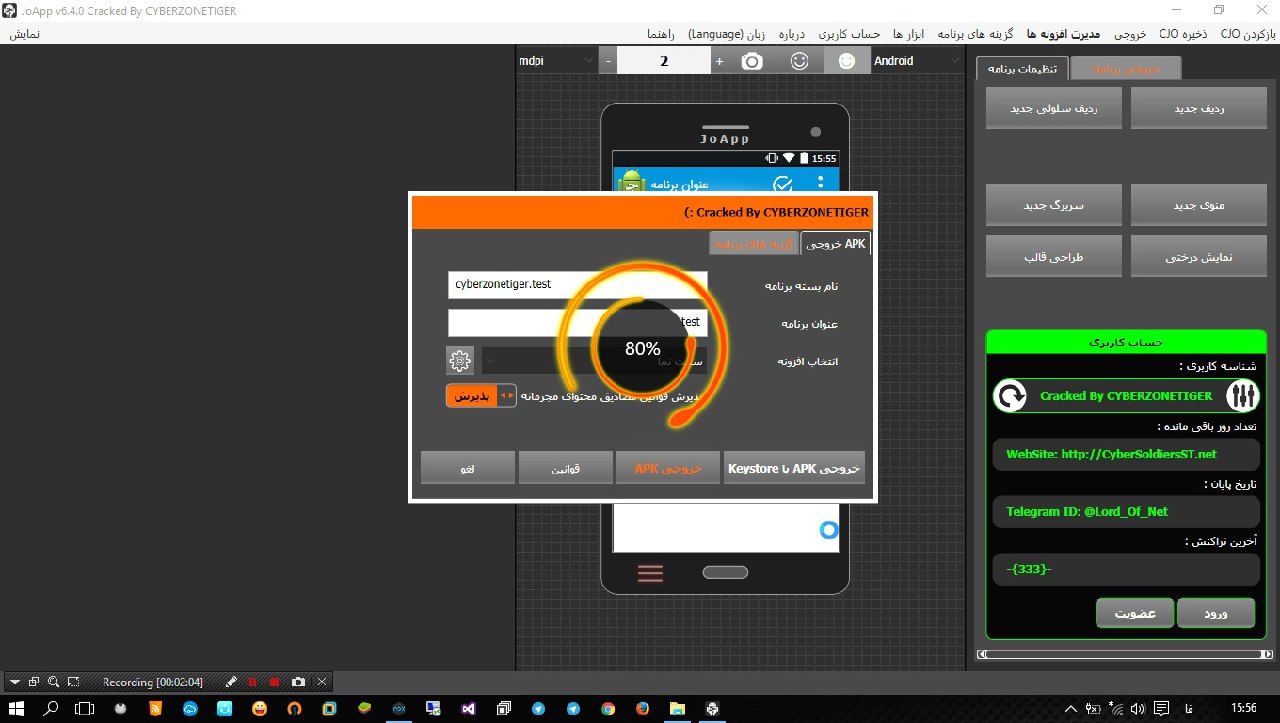This screenshot has width=1280, height=723.
Task: Click the خروجی APK export button
Action: coord(669,468)
